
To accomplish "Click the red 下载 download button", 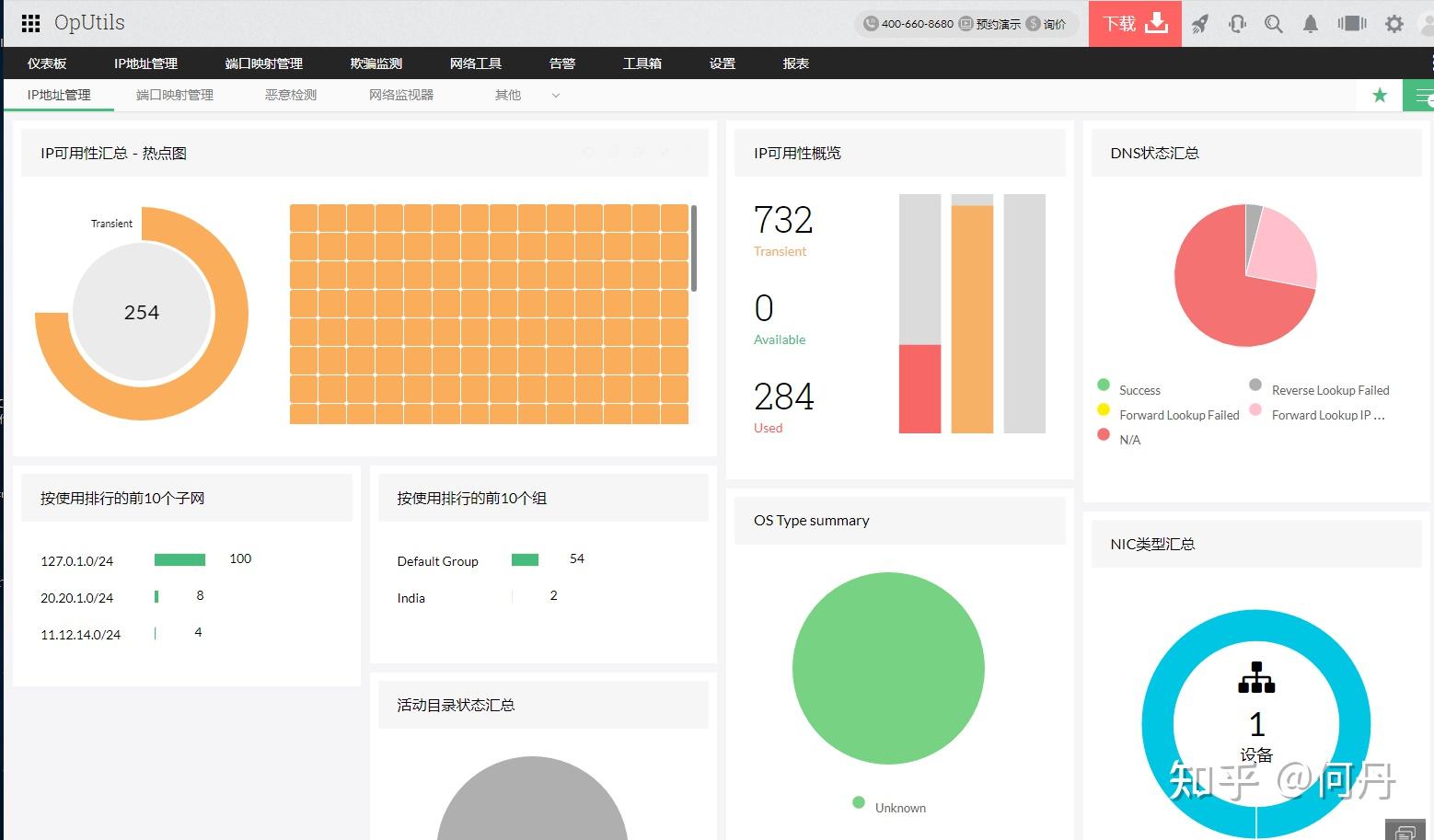I will tap(1135, 23).
